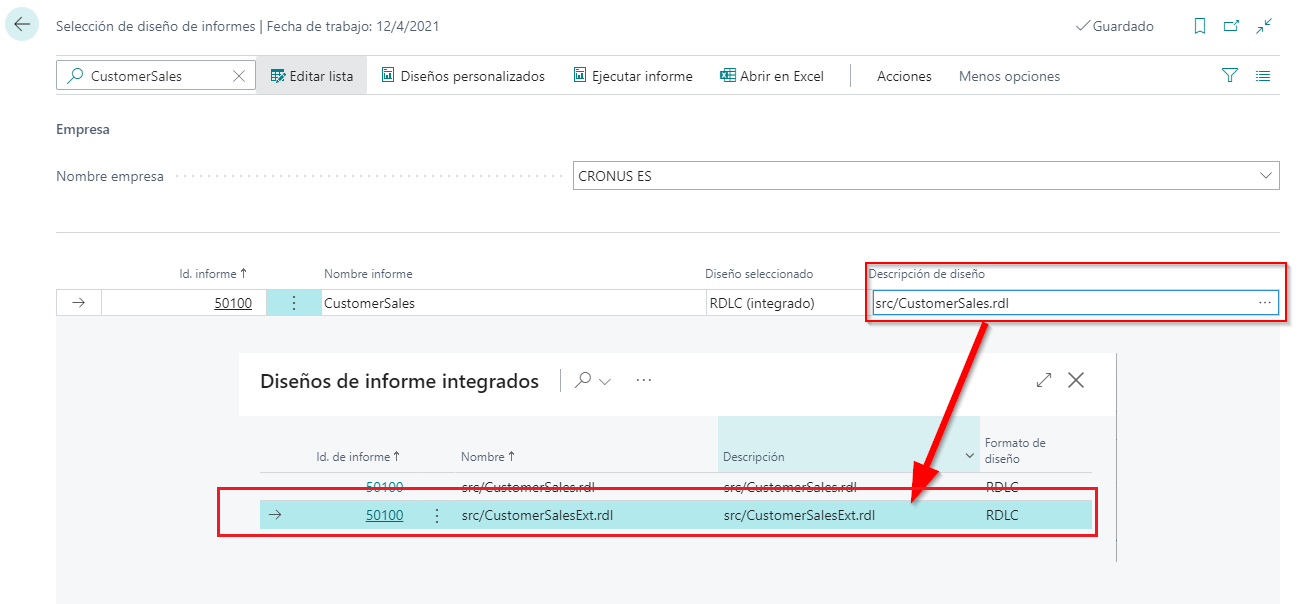Click Diseño seleccionado column header
The width and height of the screenshot is (1298, 604).
(x=759, y=273)
